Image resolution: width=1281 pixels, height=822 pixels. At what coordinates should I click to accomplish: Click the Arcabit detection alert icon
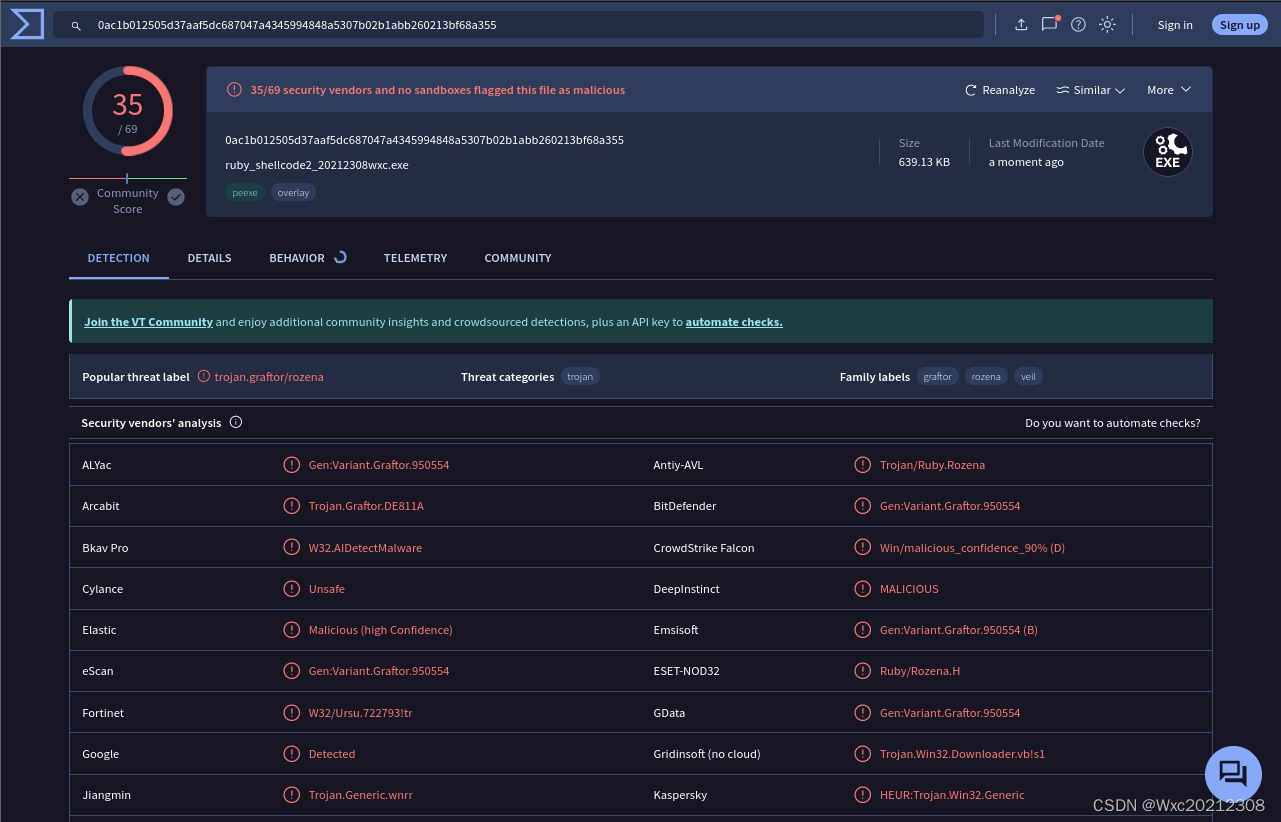(x=291, y=506)
